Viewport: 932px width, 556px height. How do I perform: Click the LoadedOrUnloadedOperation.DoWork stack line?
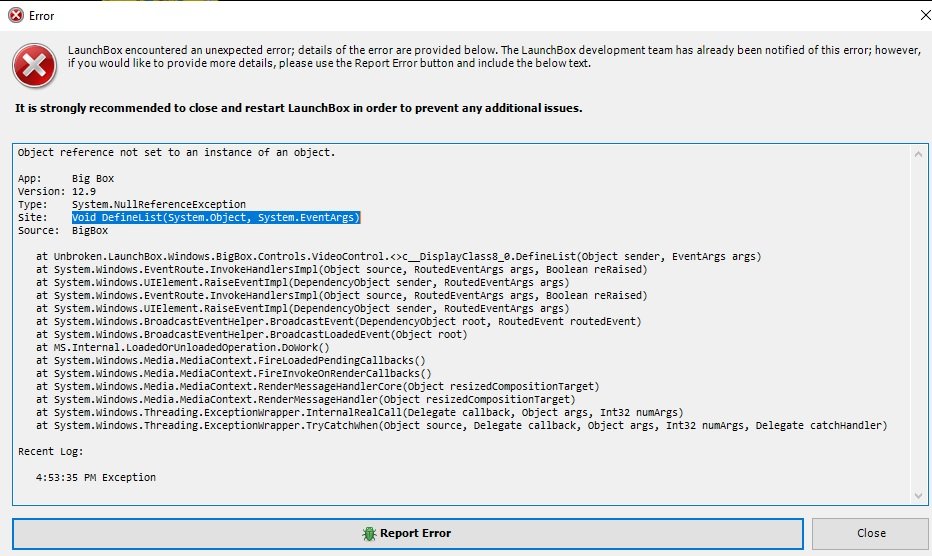182,347
